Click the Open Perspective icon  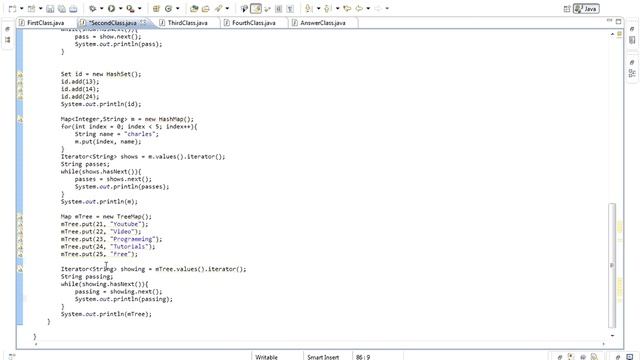[x=567, y=9]
